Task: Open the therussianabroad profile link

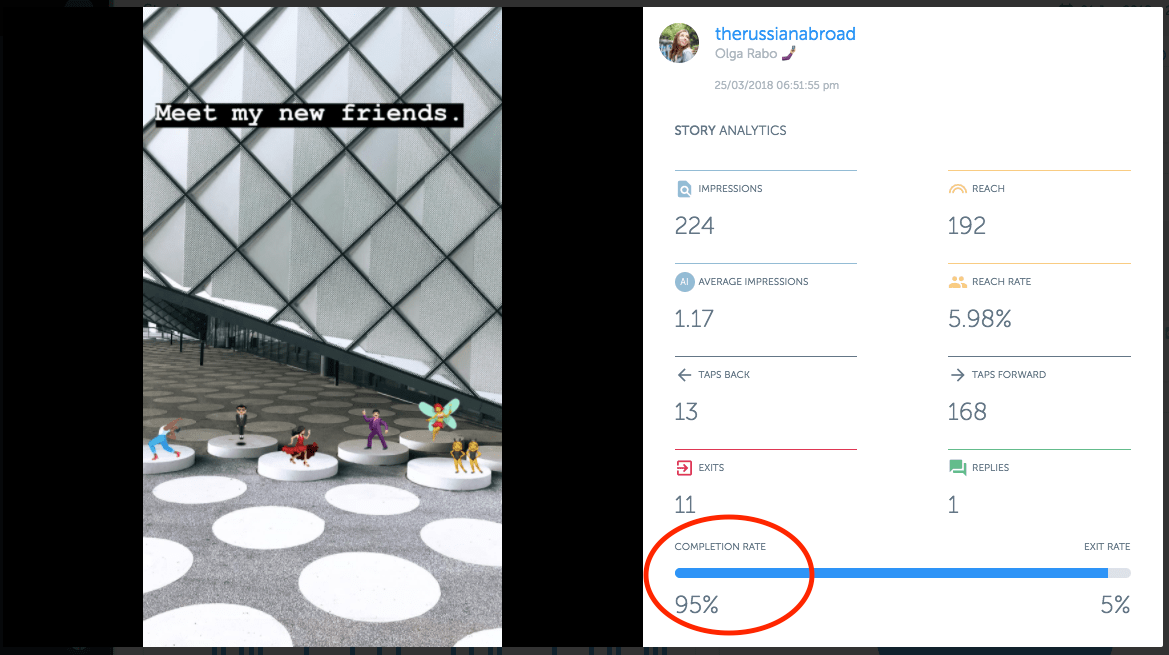Action: 785,34
